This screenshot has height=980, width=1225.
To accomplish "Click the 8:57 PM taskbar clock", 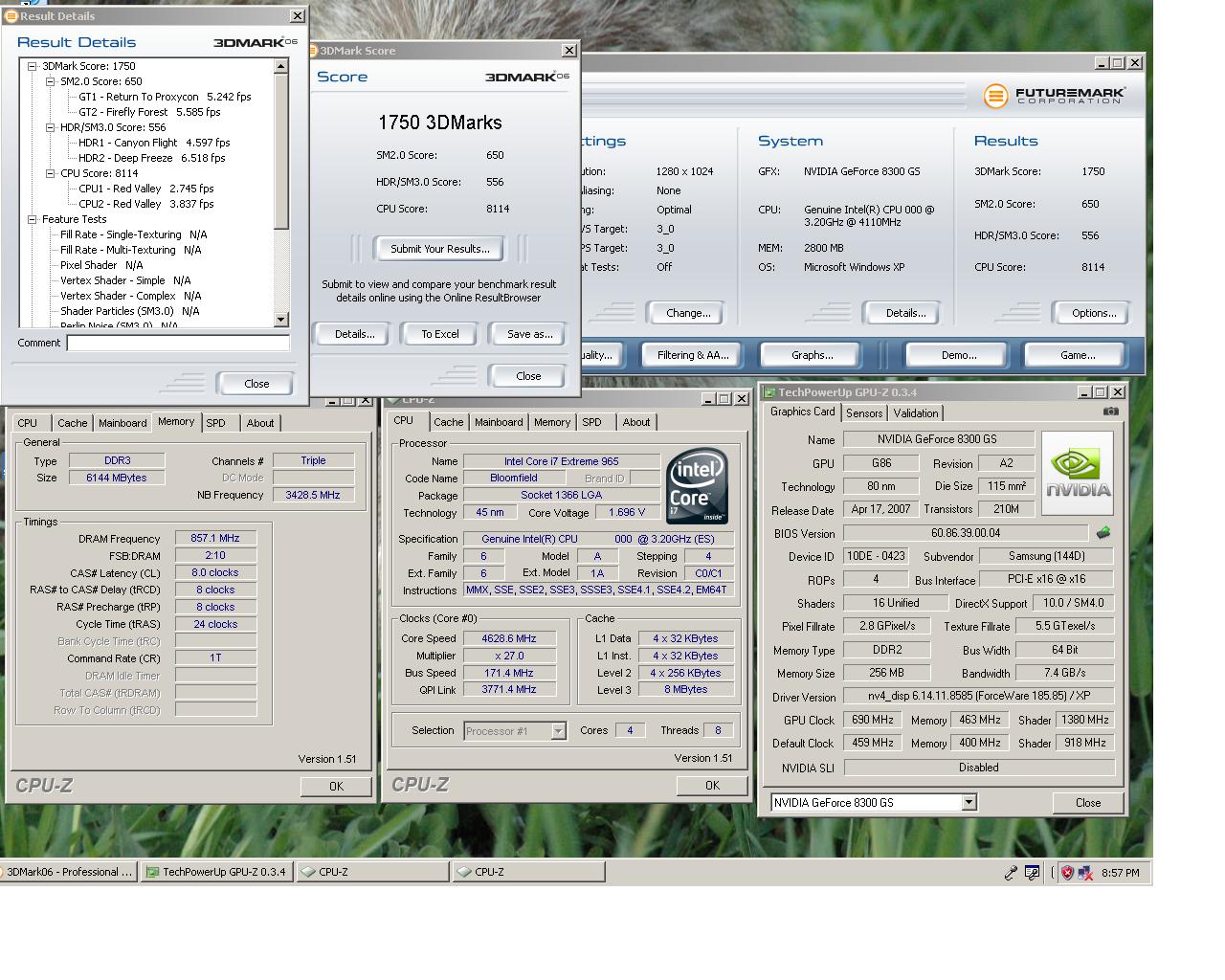I will pyautogui.click(x=1121, y=873).
